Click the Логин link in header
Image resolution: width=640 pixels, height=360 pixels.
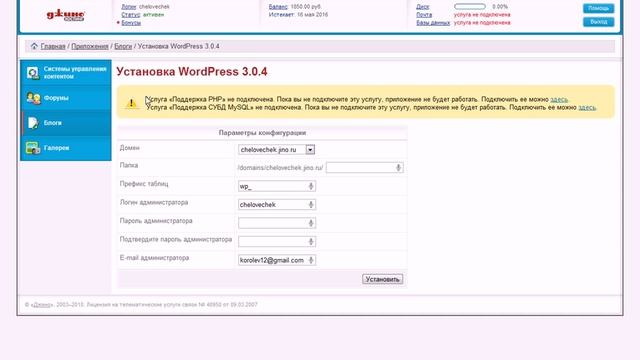[x=129, y=7]
